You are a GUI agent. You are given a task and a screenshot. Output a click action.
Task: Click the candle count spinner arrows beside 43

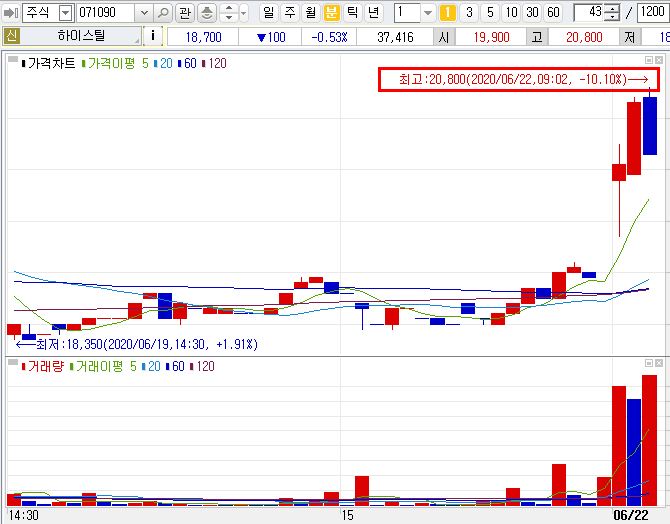613,13
